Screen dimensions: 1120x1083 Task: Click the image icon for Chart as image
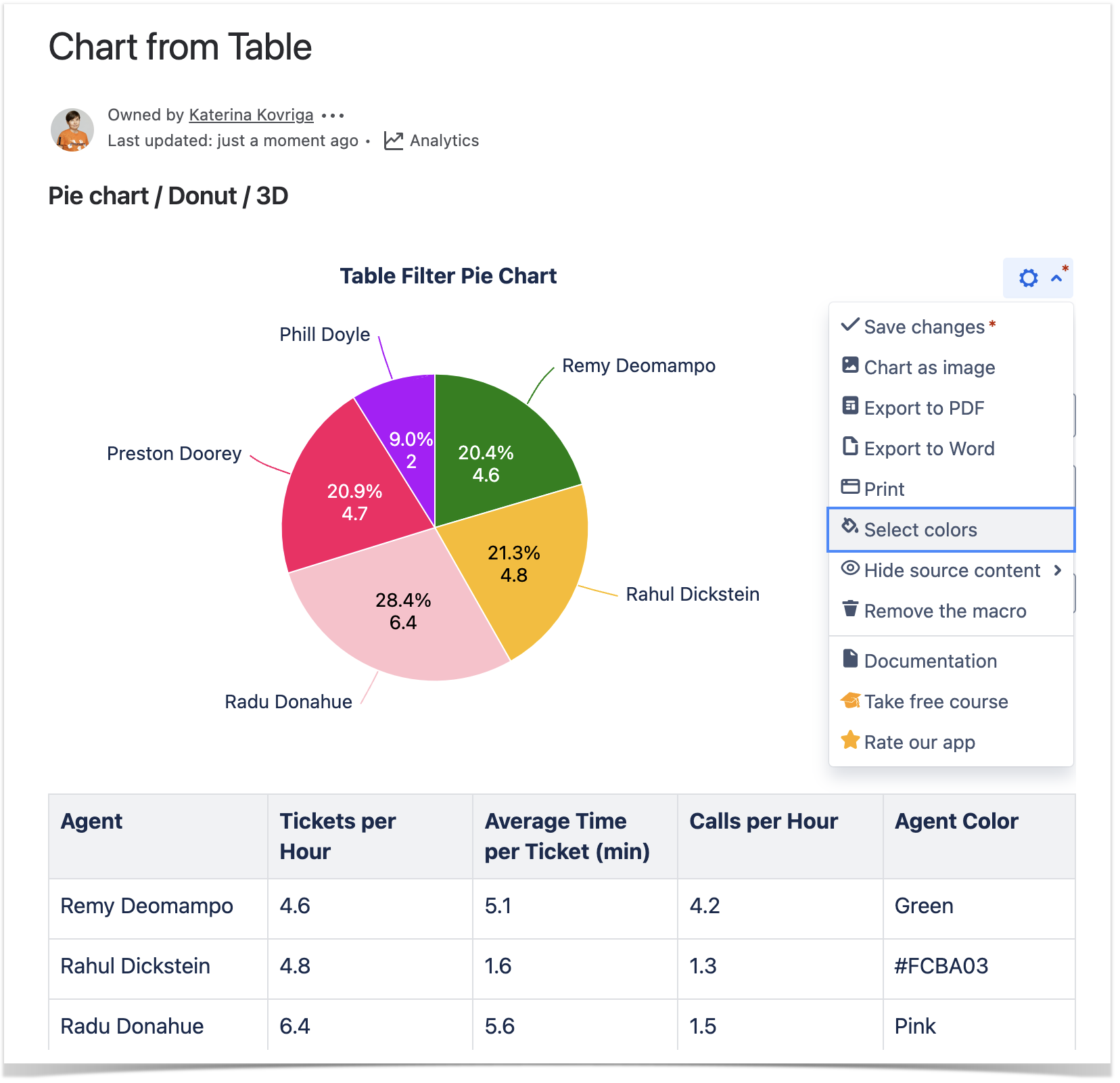point(850,365)
